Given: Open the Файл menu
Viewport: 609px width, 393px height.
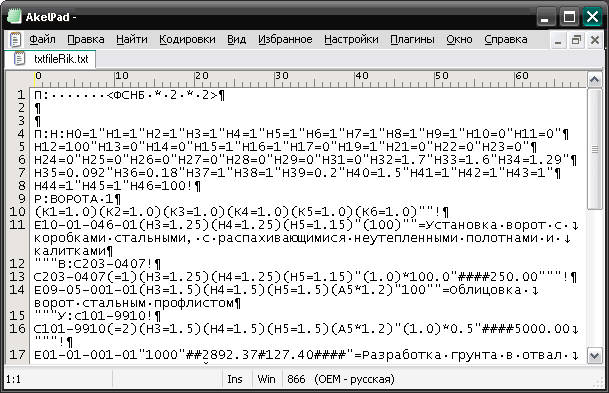Looking at the screenshot, I should [42, 40].
